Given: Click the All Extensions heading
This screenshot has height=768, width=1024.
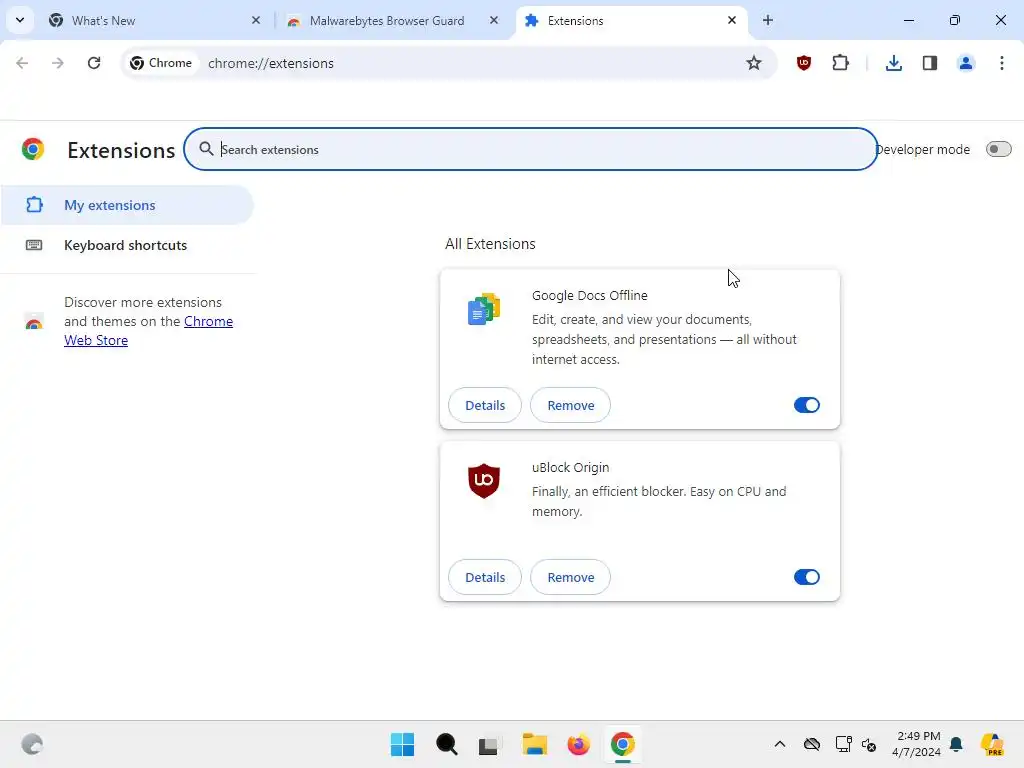Looking at the screenshot, I should tap(490, 244).
